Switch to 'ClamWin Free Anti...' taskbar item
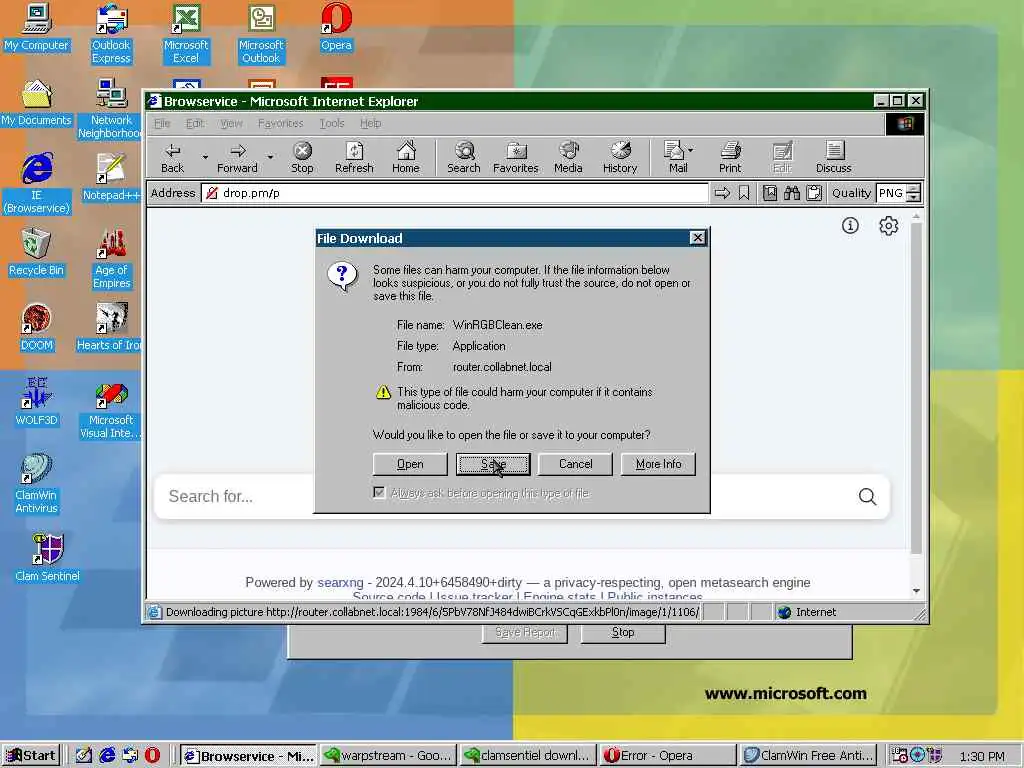Image resolution: width=1024 pixels, height=768 pixels. pyautogui.click(x=808, y=756)
